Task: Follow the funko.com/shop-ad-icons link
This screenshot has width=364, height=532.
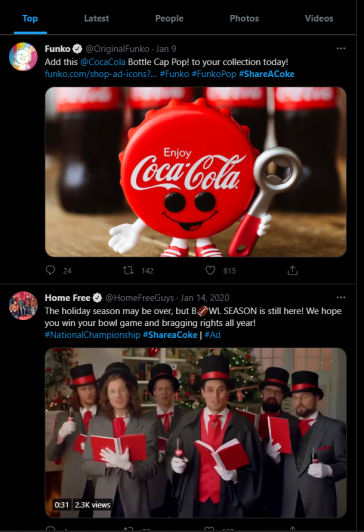Action: click(x=101, y=74)
